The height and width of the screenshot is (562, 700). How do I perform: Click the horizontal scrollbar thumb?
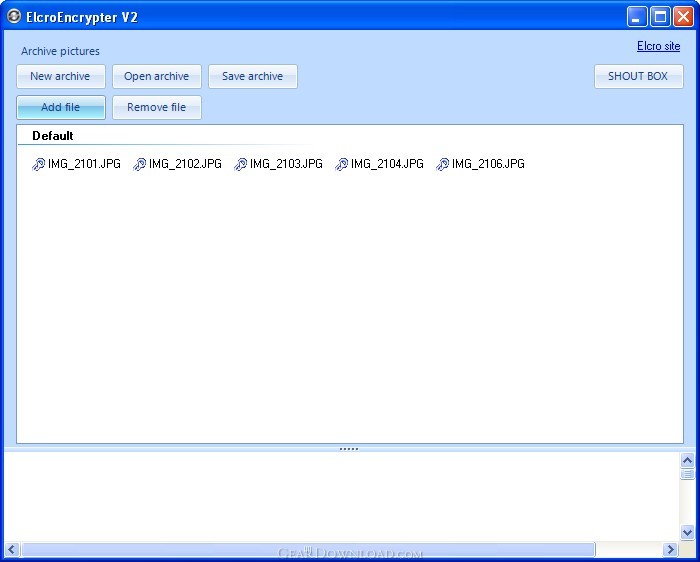[308, 549]
